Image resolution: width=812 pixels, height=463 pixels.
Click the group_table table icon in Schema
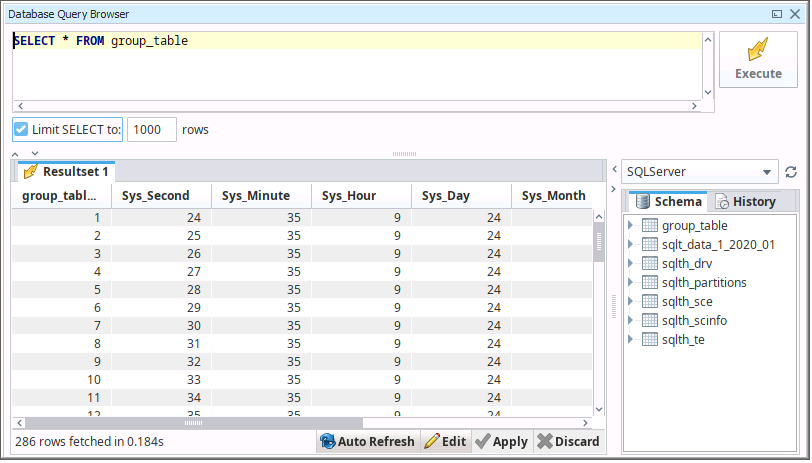(x=649, y=225)
